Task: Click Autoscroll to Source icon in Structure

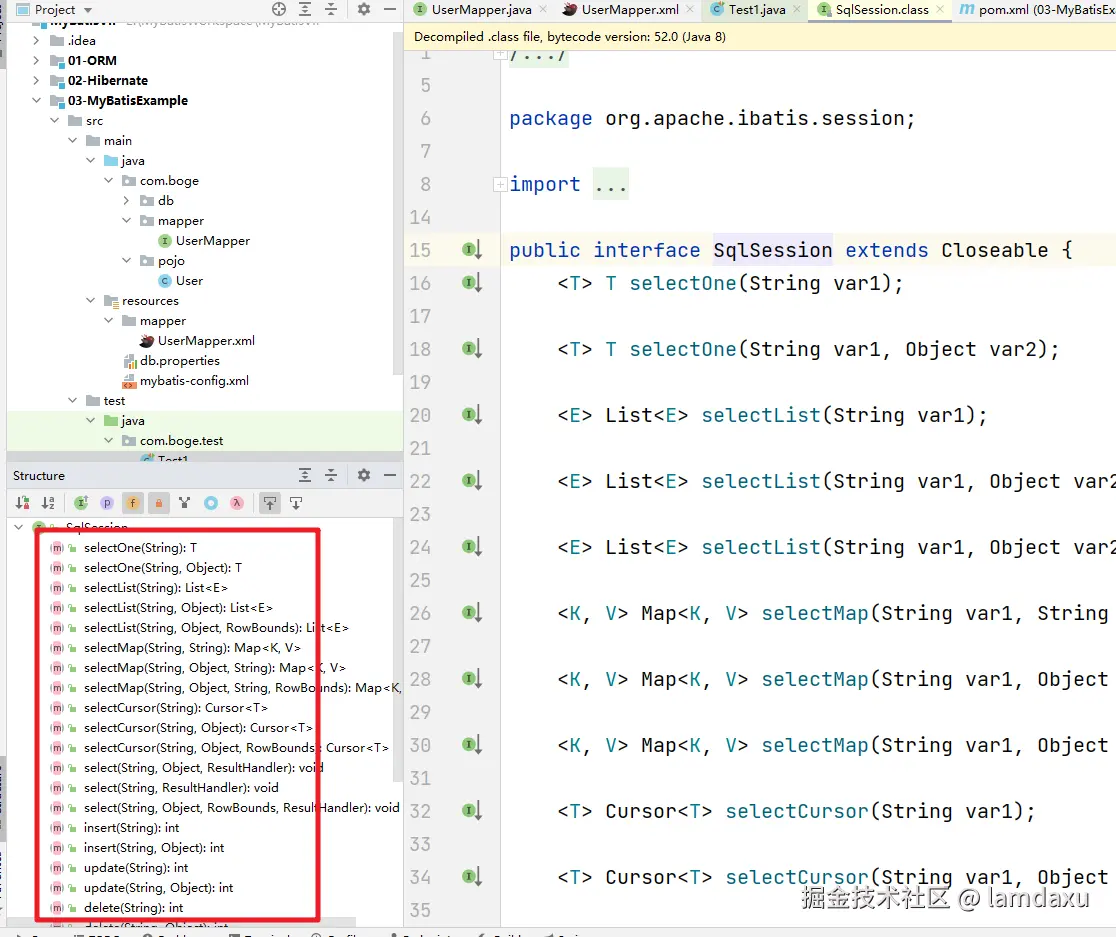Action: point(270,503)
